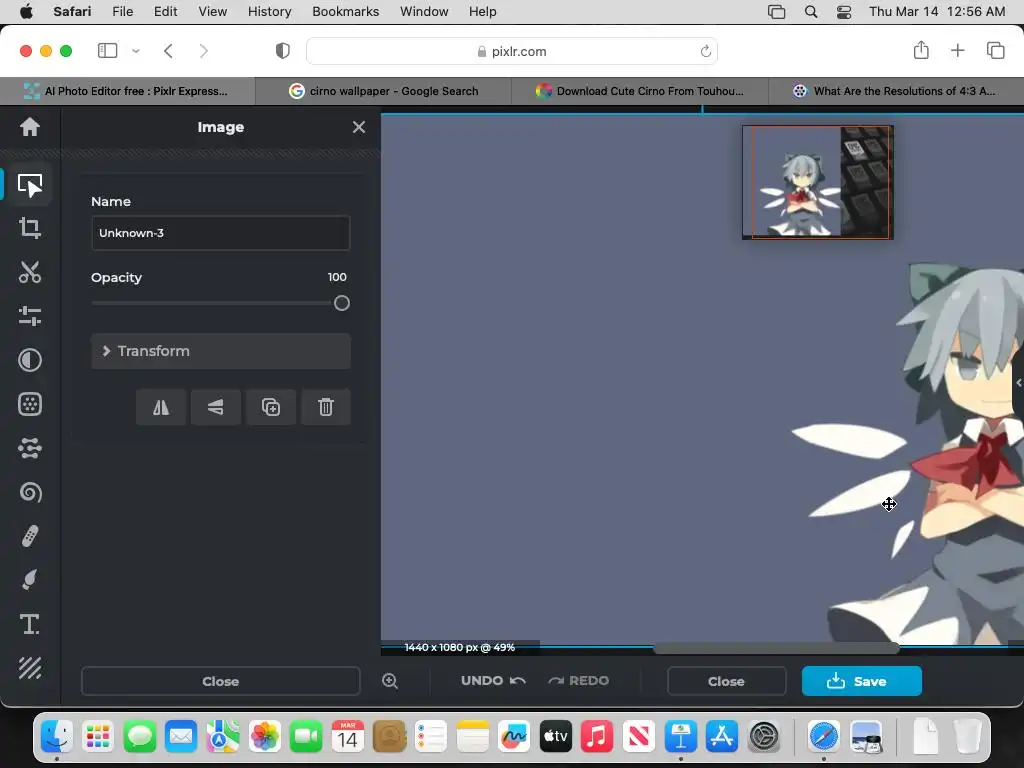Switch to cirno wallpaper Google Search tab
1024x768 pixels.
tap(383, 91)
